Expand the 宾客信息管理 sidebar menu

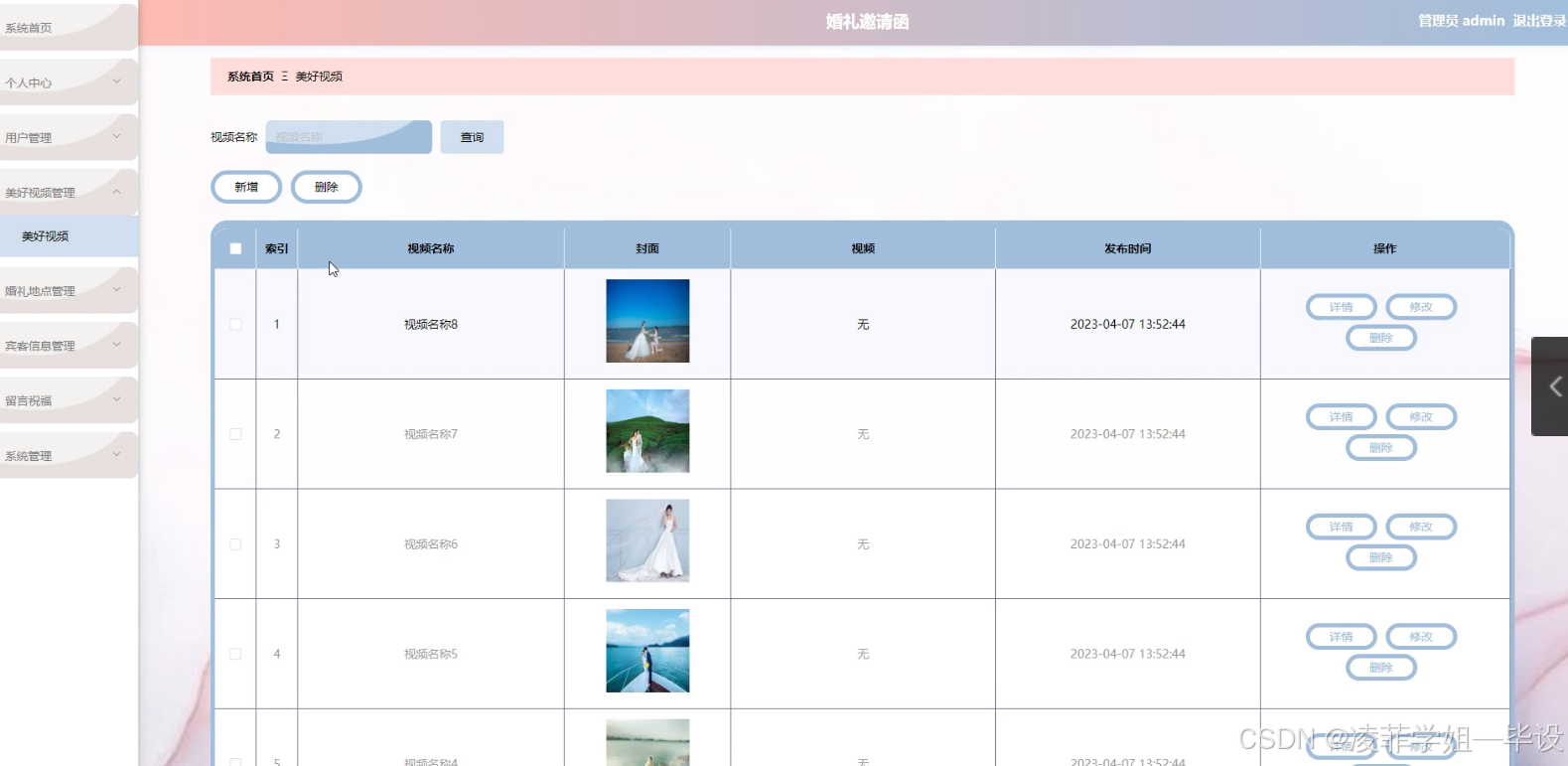click(69, 345)
